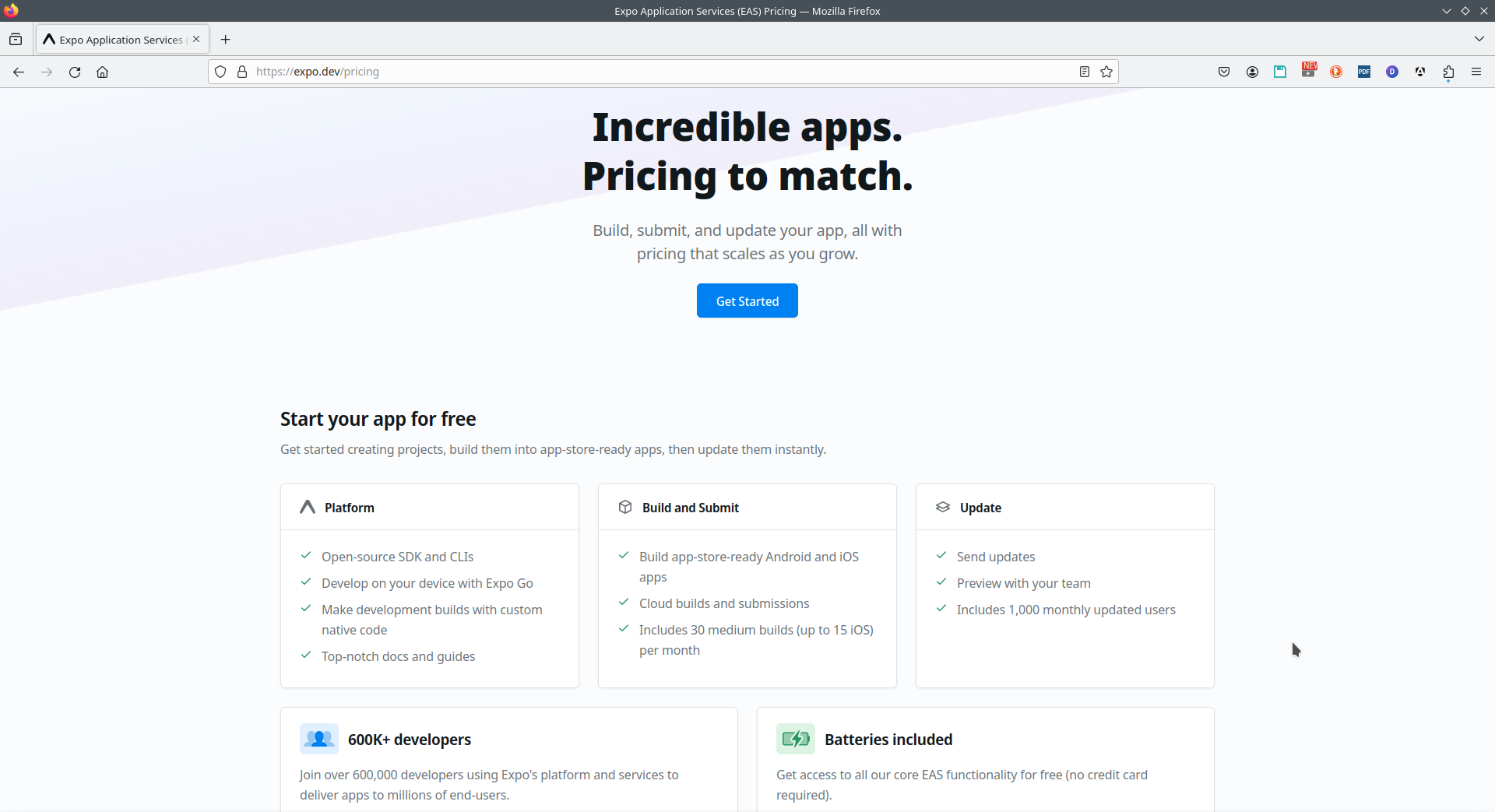Open the Extensions puzzle-piece menu
Image resolution: width=1495 pixels, height=812 pixels.
(x=1448, y=72)
